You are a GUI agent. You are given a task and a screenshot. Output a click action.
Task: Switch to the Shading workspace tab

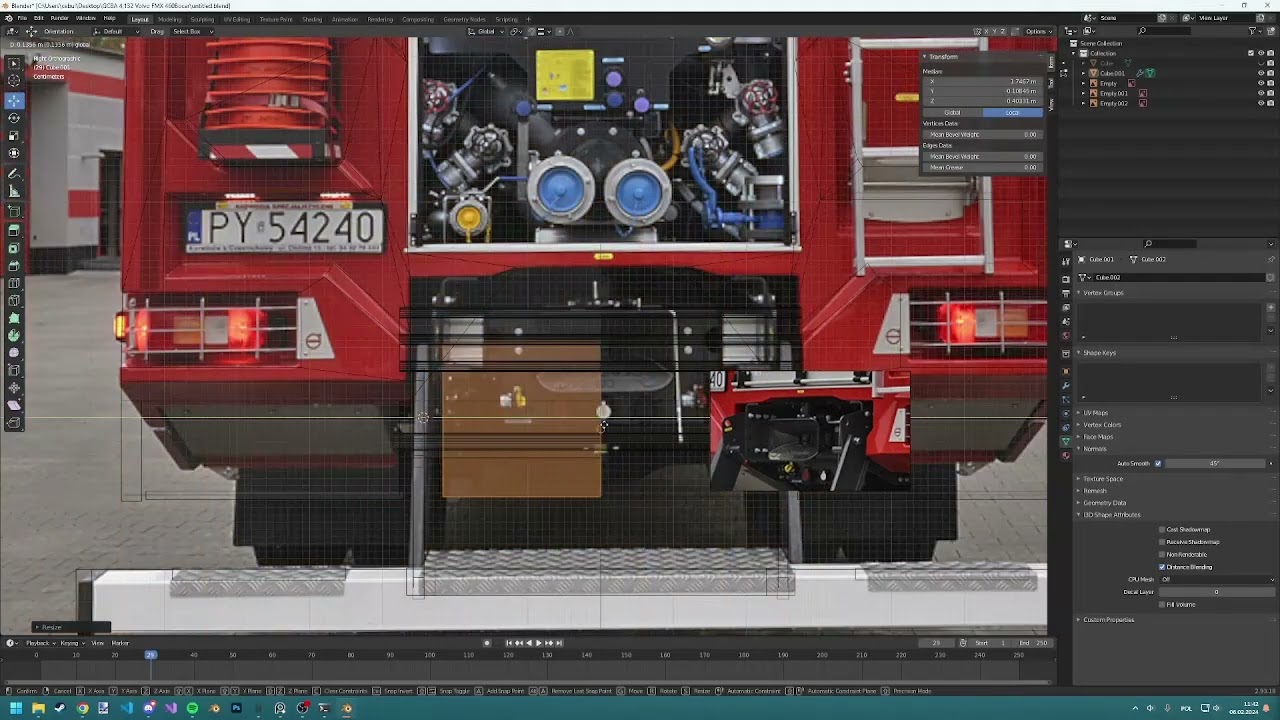tap(312, 19)
